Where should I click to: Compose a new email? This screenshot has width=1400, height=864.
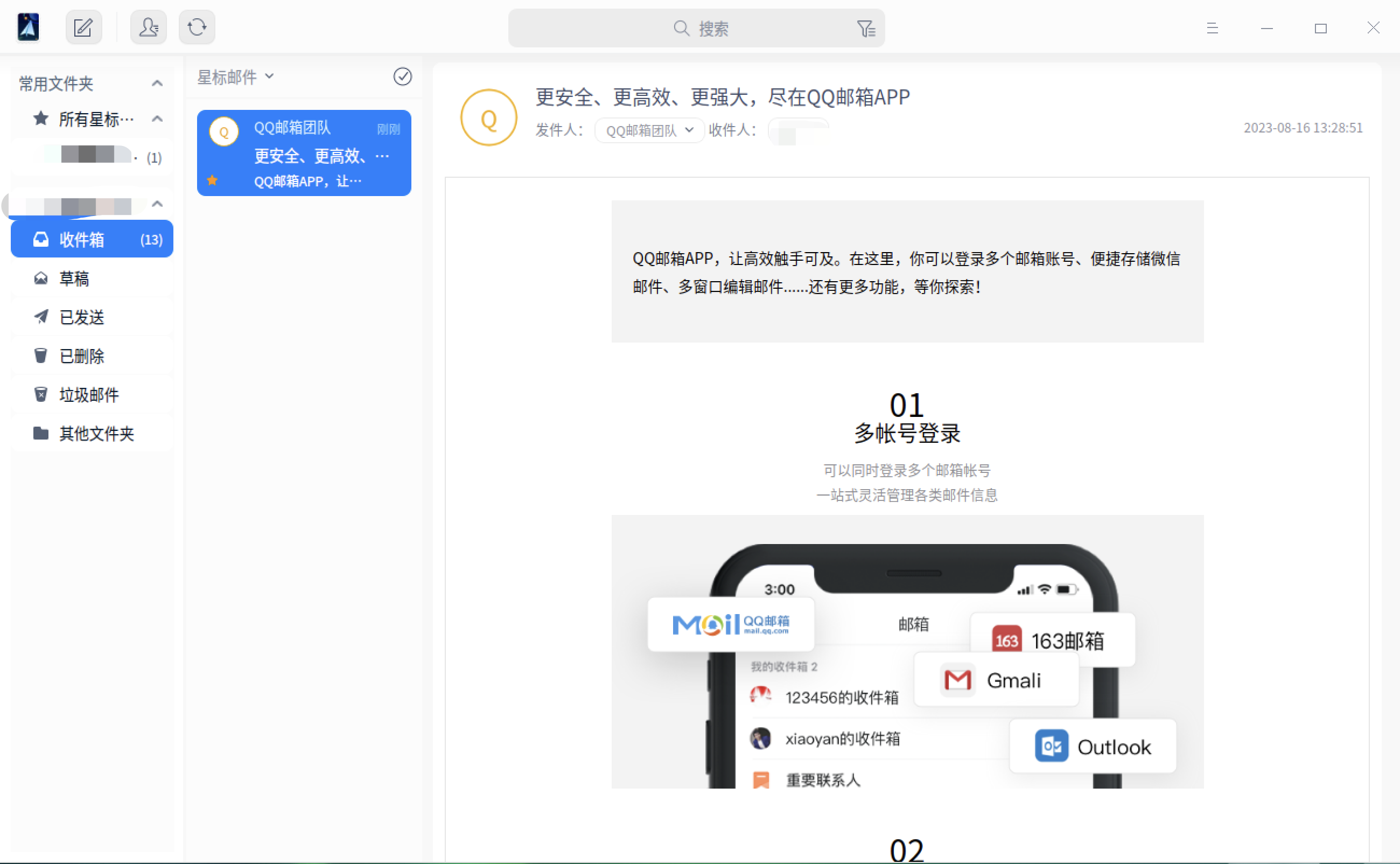83,27
